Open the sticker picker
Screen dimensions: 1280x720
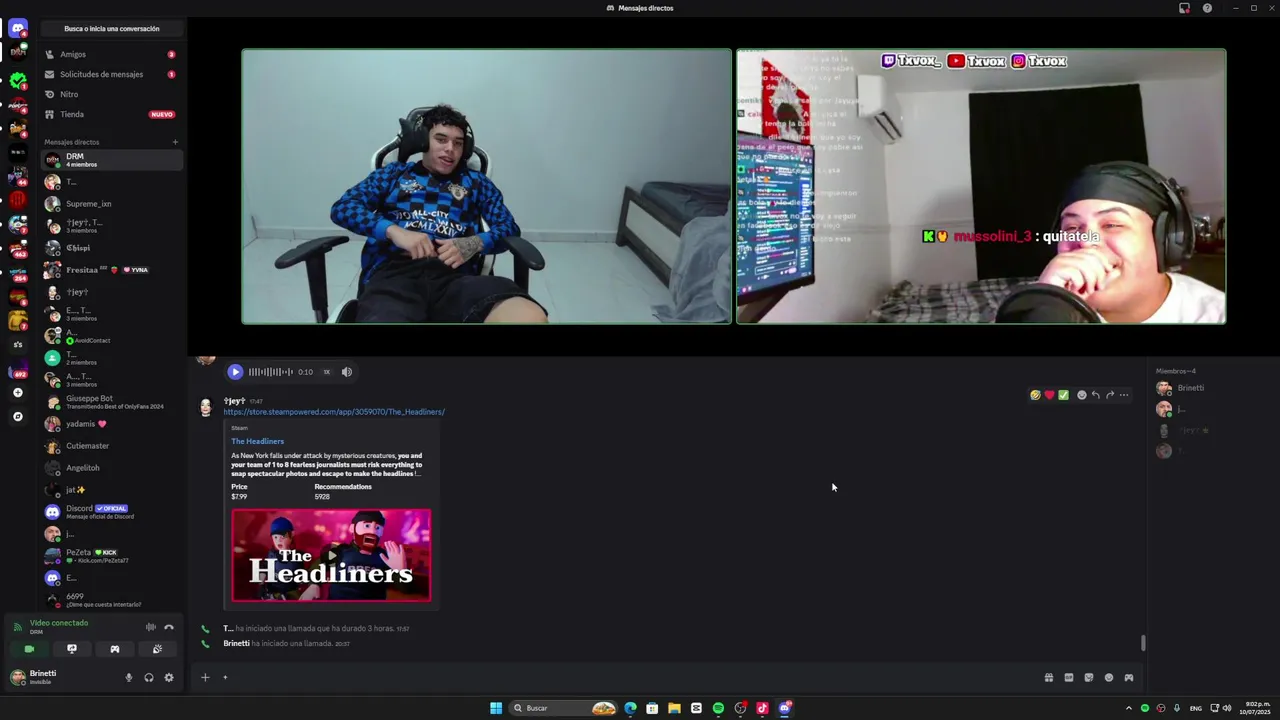click(x=1088, y=677)
